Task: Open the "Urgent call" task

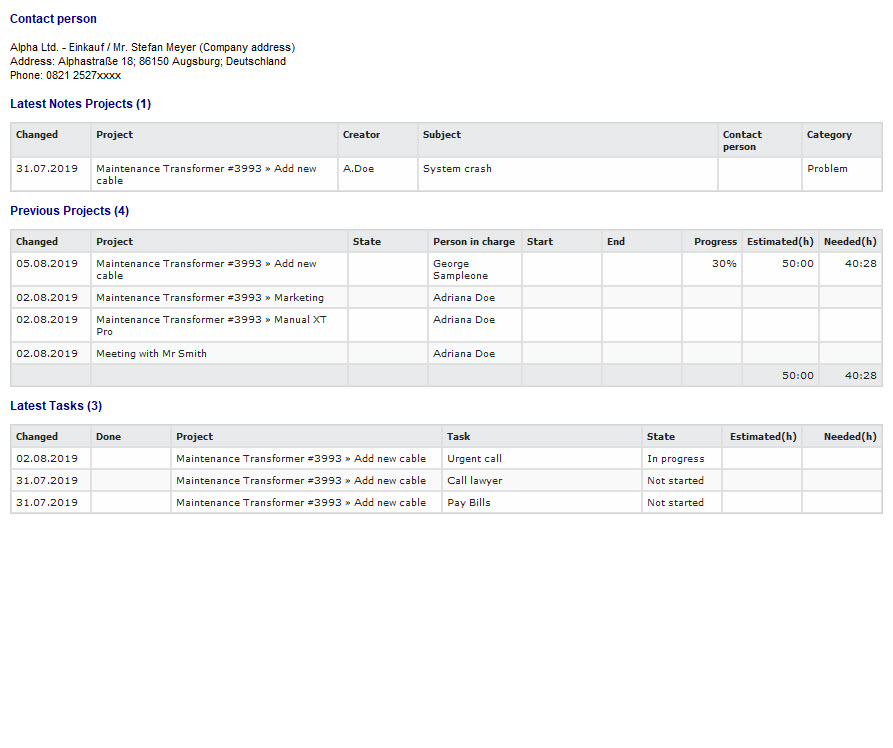Action: pos(474,459)
